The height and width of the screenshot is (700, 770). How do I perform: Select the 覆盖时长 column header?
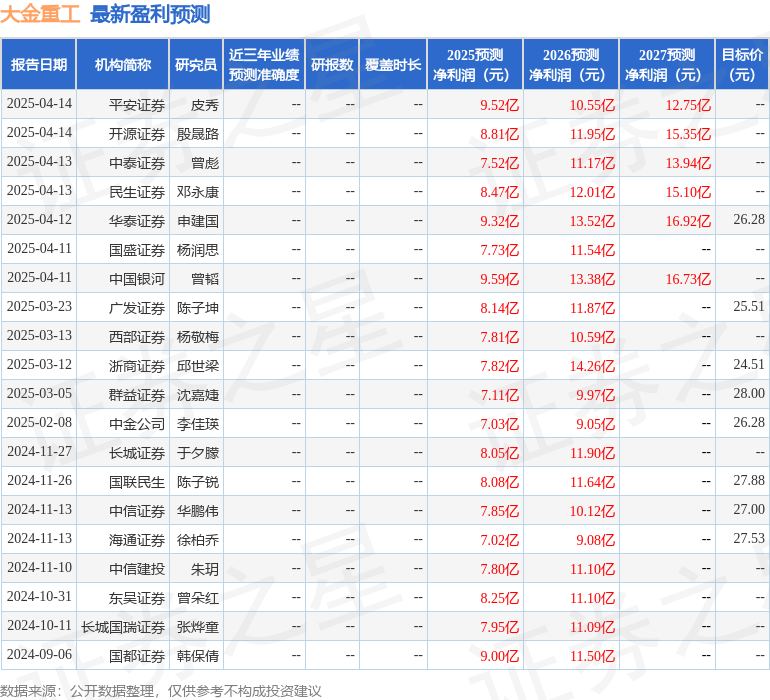click(x=393, y=65)
